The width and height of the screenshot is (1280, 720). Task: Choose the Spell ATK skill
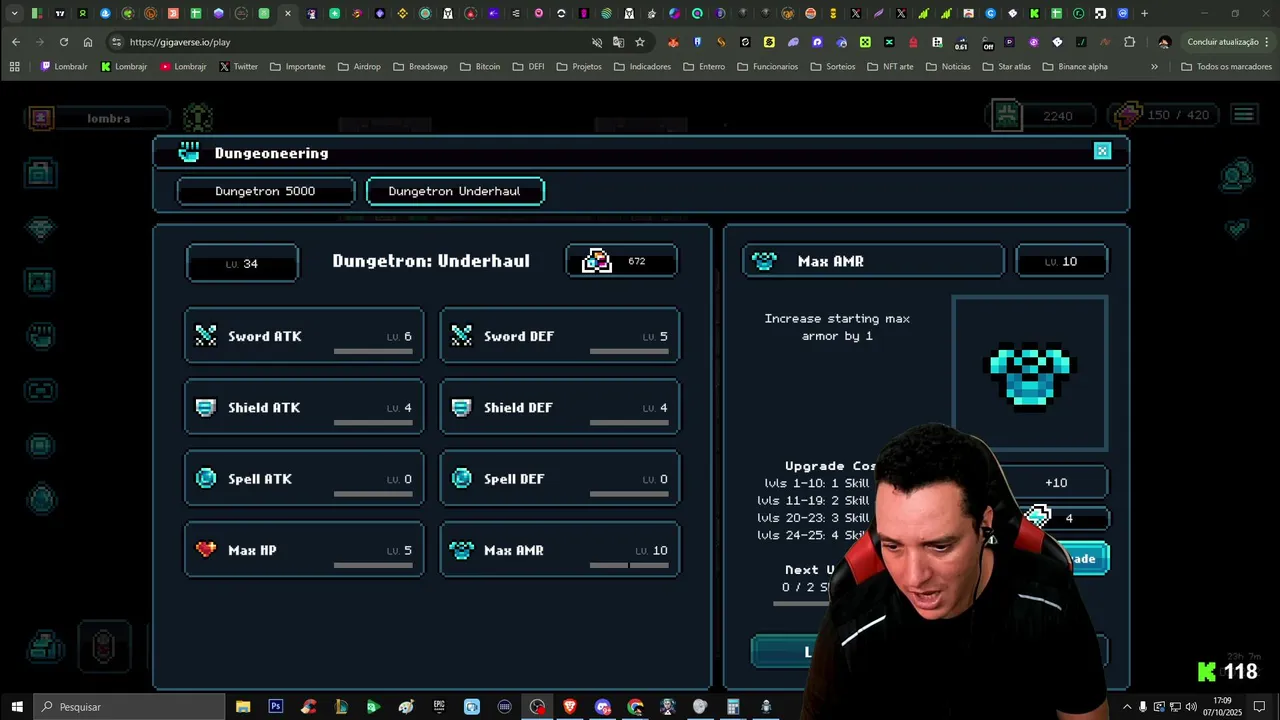[x=304, y=479]
